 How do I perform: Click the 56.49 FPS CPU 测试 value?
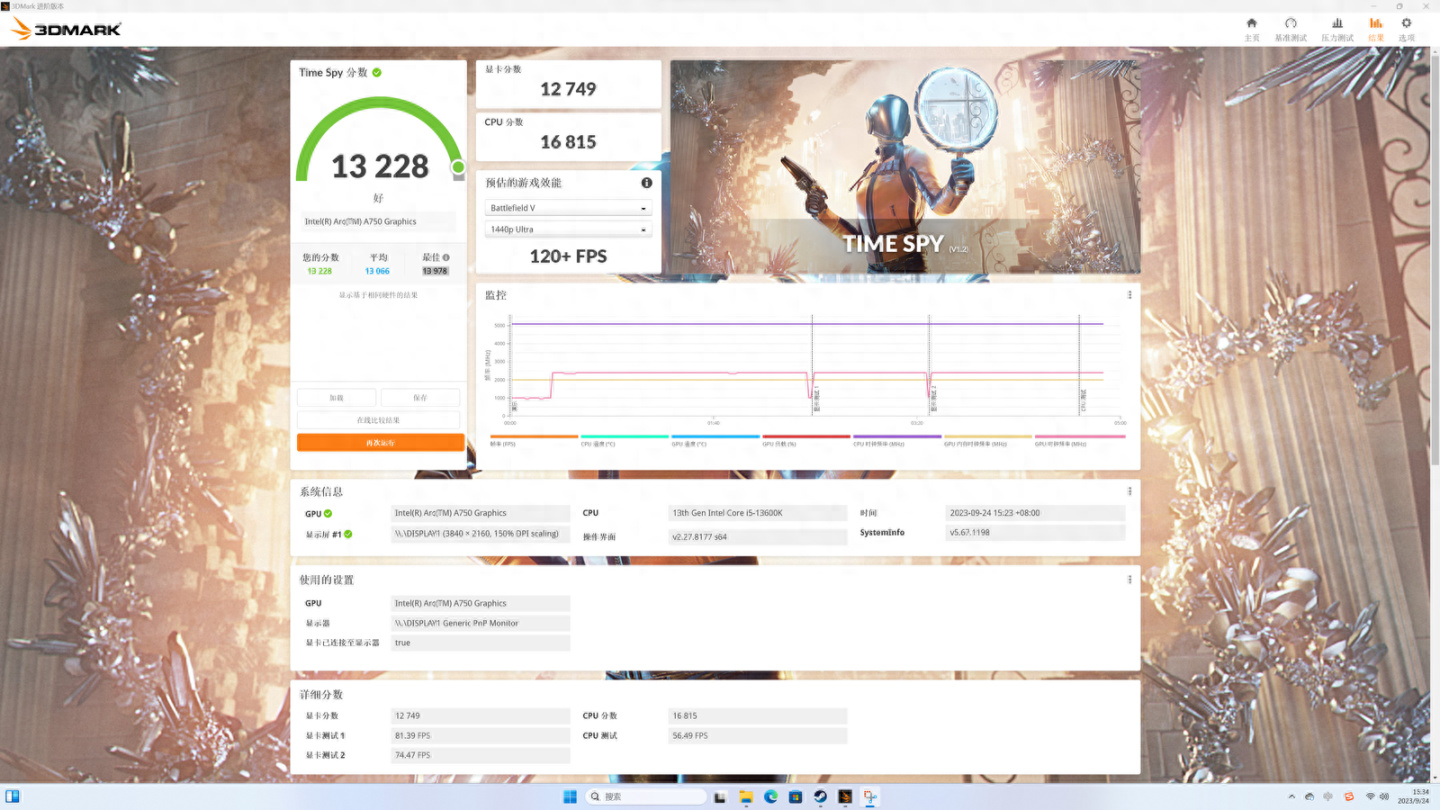pyautogui.click(x=758, y=736)
